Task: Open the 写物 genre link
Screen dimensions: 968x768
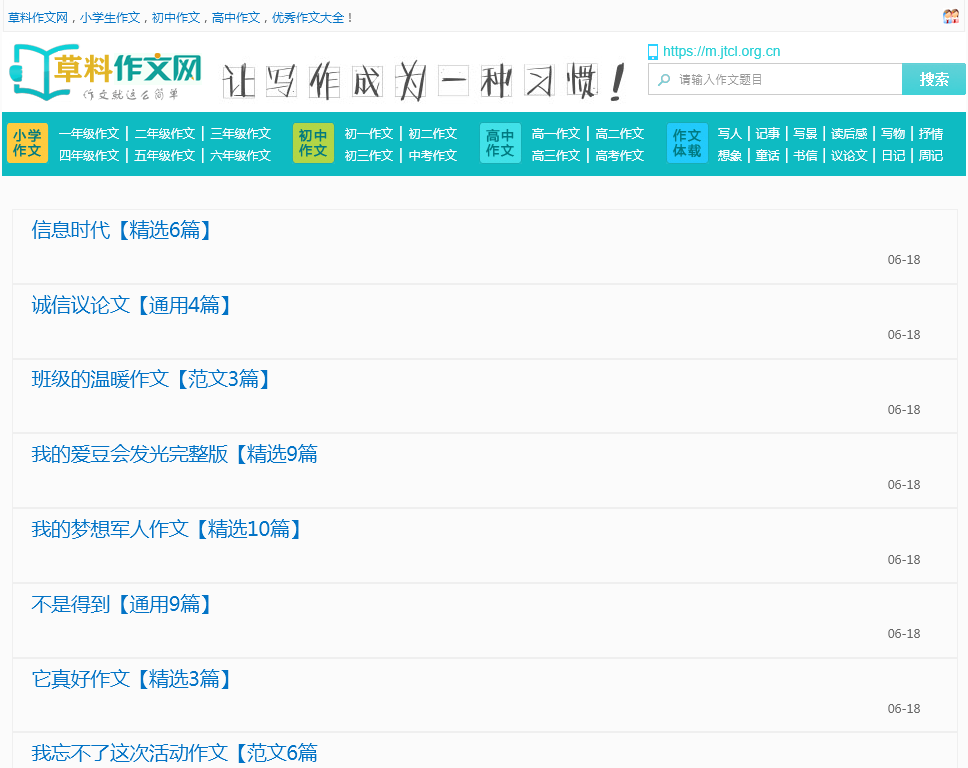Action: tap(893, 133)
